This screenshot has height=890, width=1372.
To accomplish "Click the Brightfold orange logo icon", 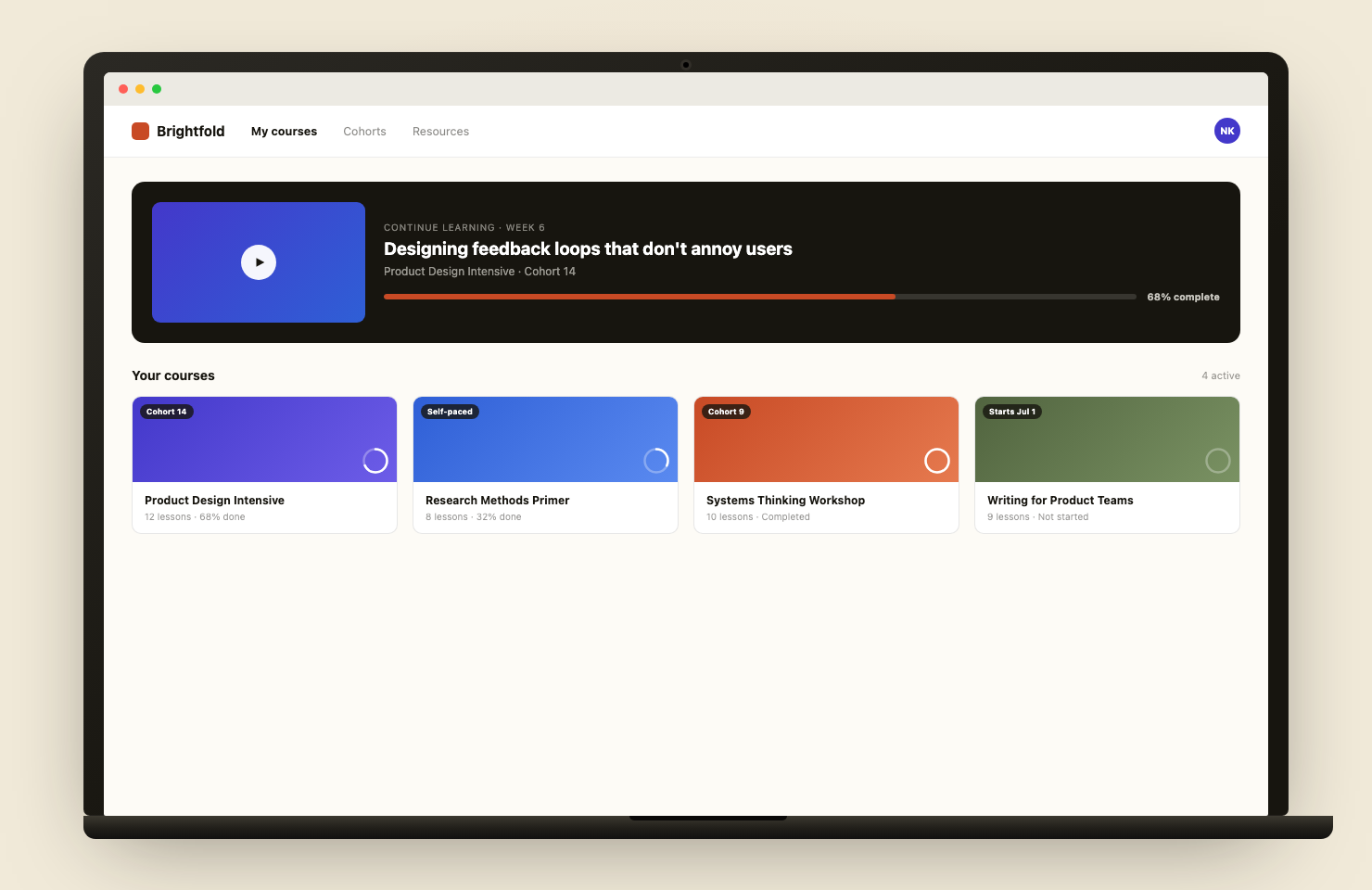I will pos(140,131).
